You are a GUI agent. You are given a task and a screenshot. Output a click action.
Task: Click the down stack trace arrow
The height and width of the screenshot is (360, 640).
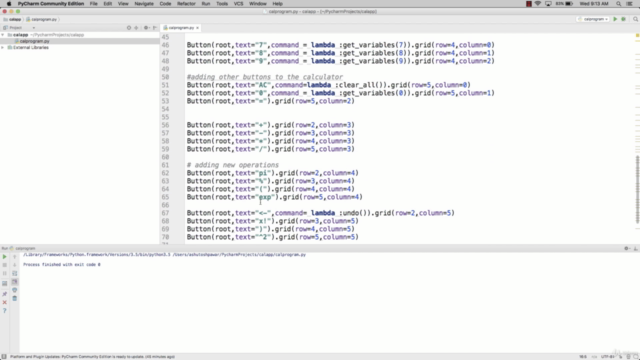pos(15,265)
